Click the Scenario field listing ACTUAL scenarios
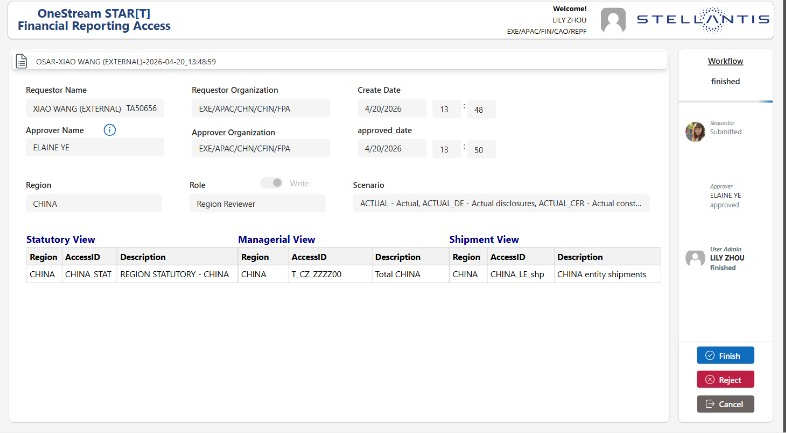 click(x=501, y=203)
